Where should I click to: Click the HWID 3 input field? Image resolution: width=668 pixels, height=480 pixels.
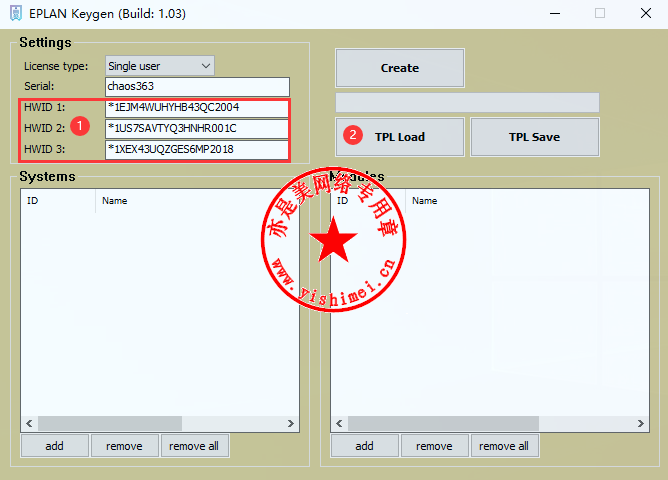point(197,149)
